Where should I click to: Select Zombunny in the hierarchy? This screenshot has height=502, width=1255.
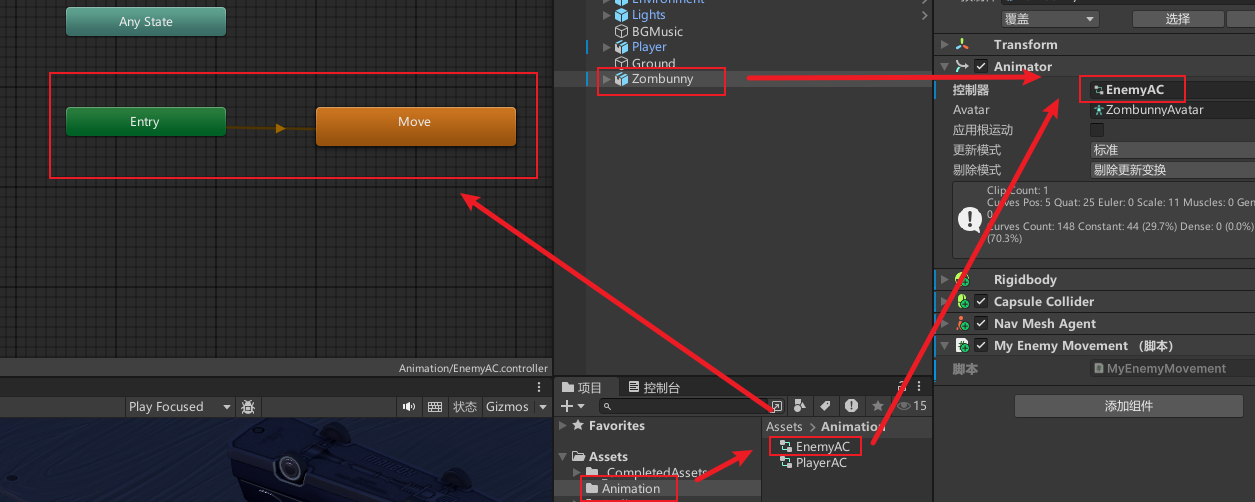(x=662, y=79)
